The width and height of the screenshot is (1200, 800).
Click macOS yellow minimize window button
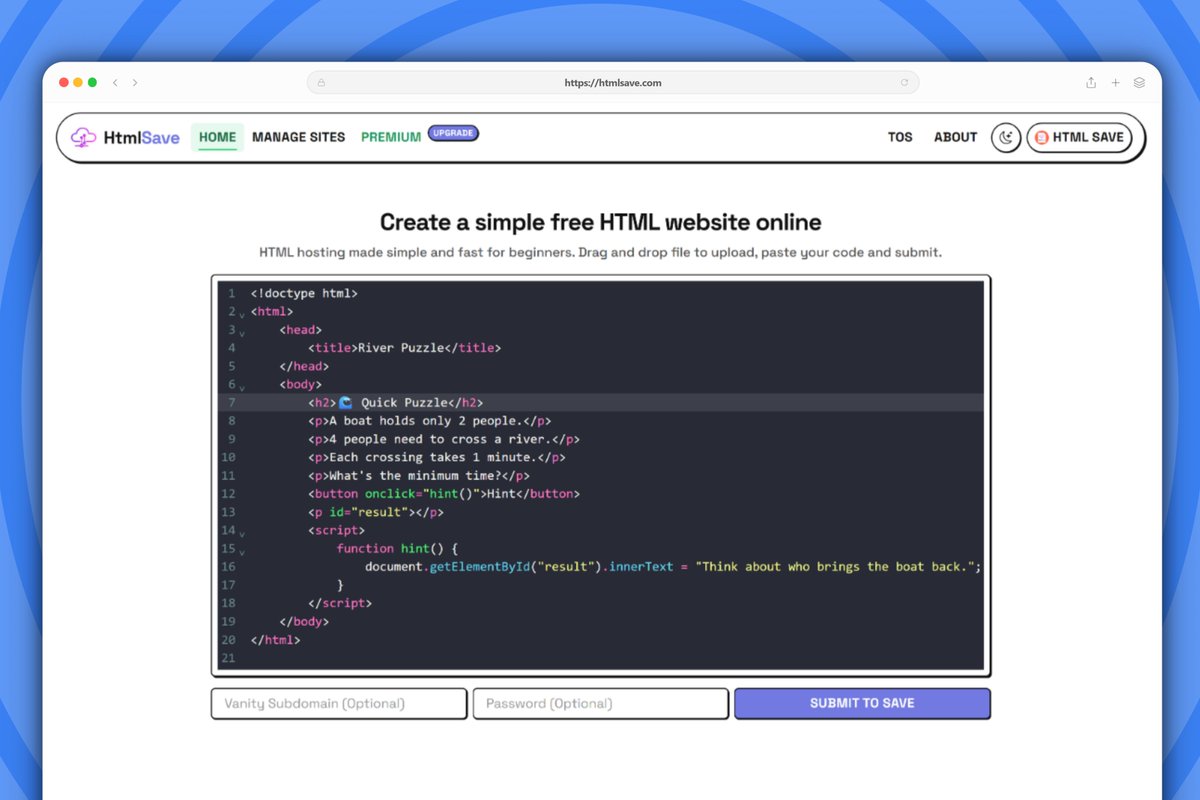pos(78,83)
